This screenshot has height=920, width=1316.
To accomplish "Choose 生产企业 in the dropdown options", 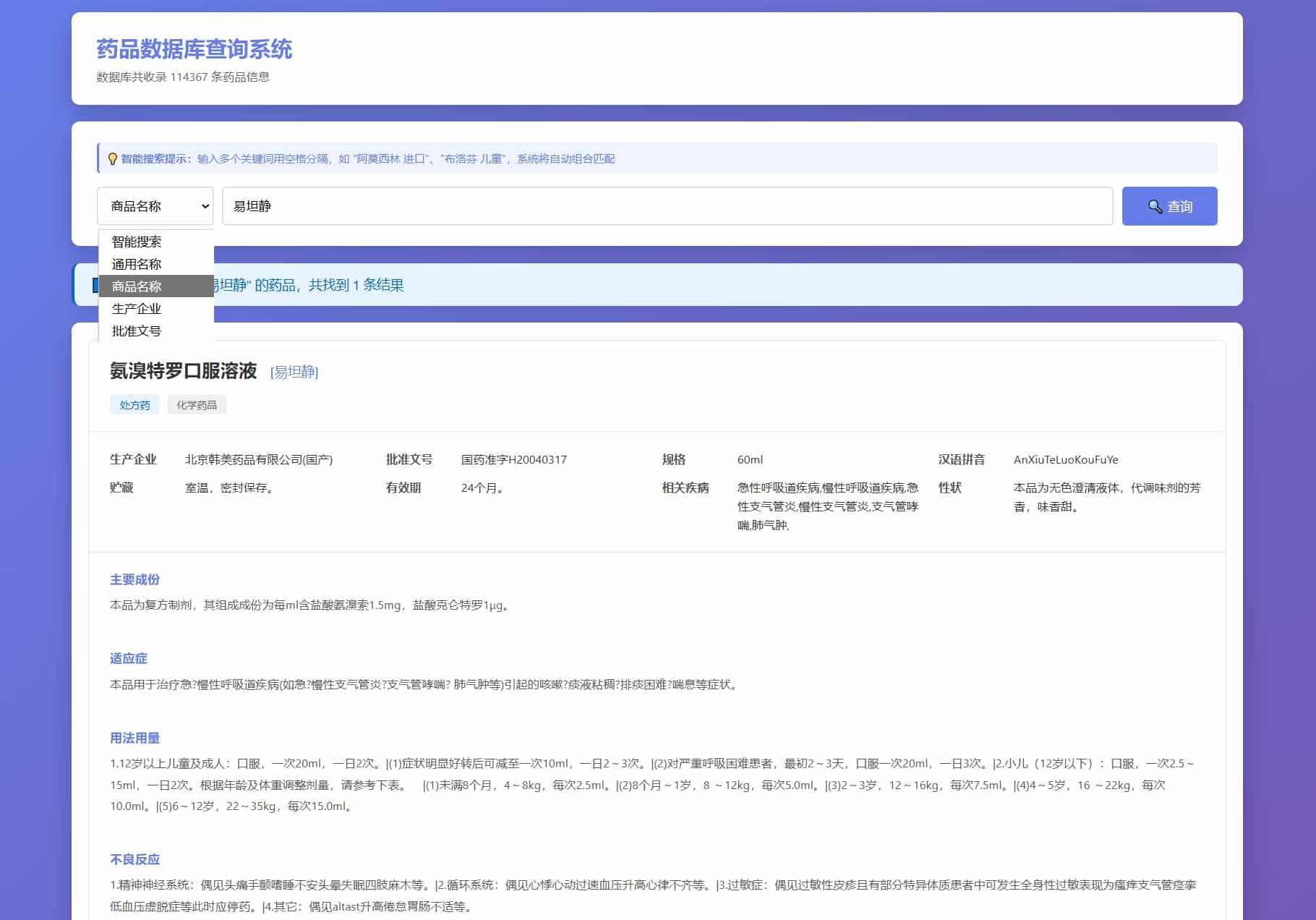I will coord(136,308).
